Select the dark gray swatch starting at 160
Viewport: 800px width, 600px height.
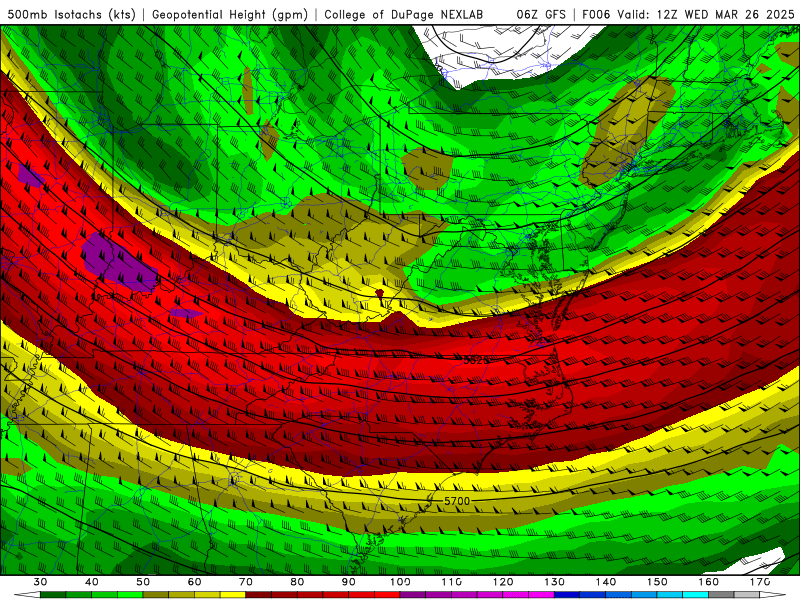(721, 595)
